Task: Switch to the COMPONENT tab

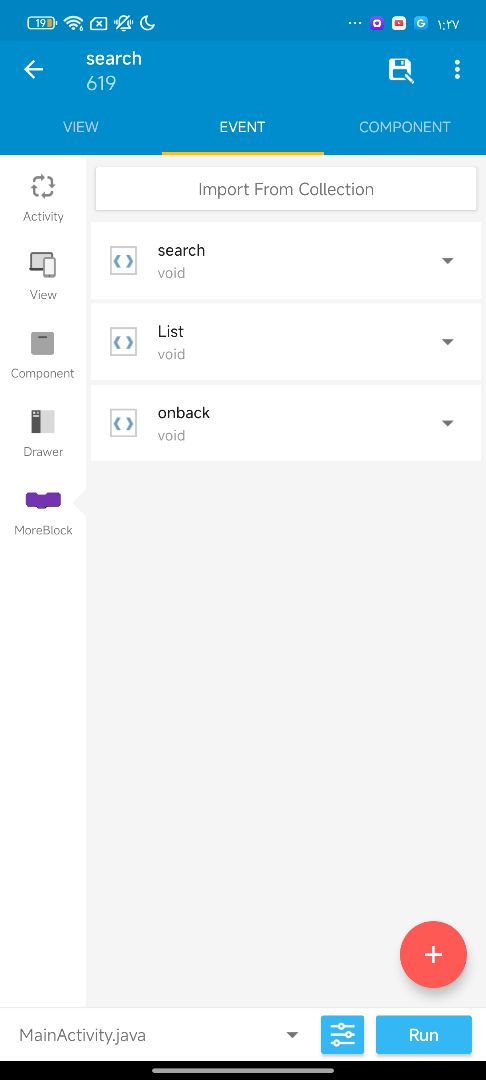Action: (405, 127)
